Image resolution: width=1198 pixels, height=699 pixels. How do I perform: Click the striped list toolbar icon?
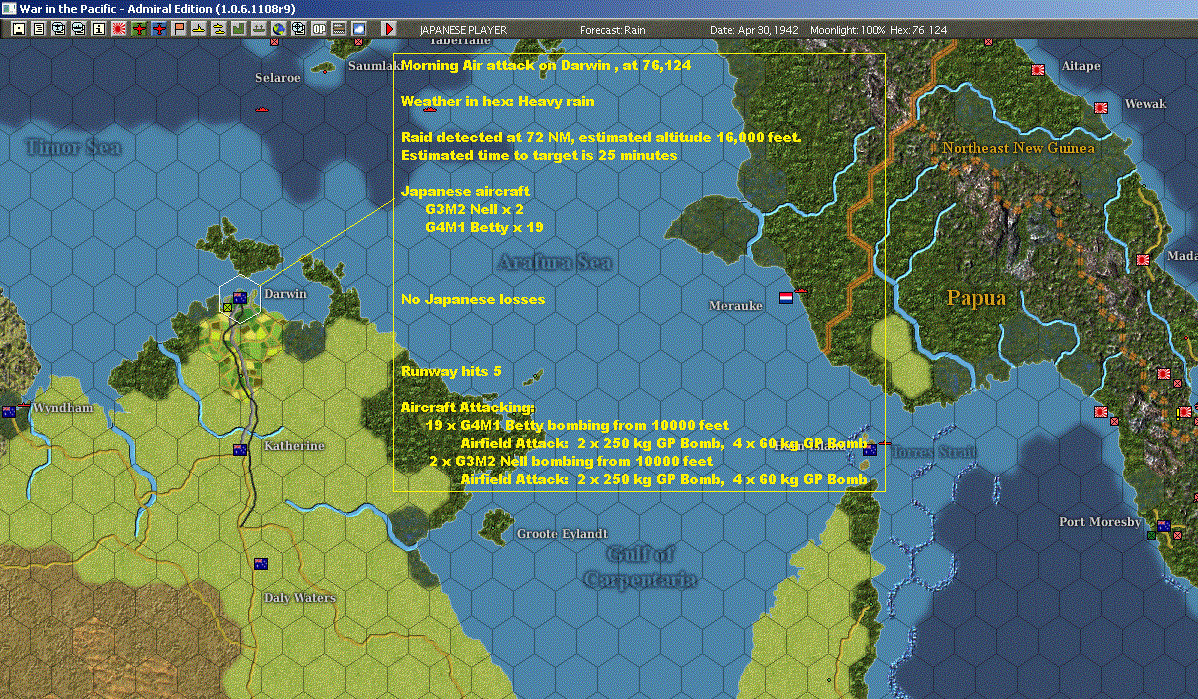(x=338, y=29)
